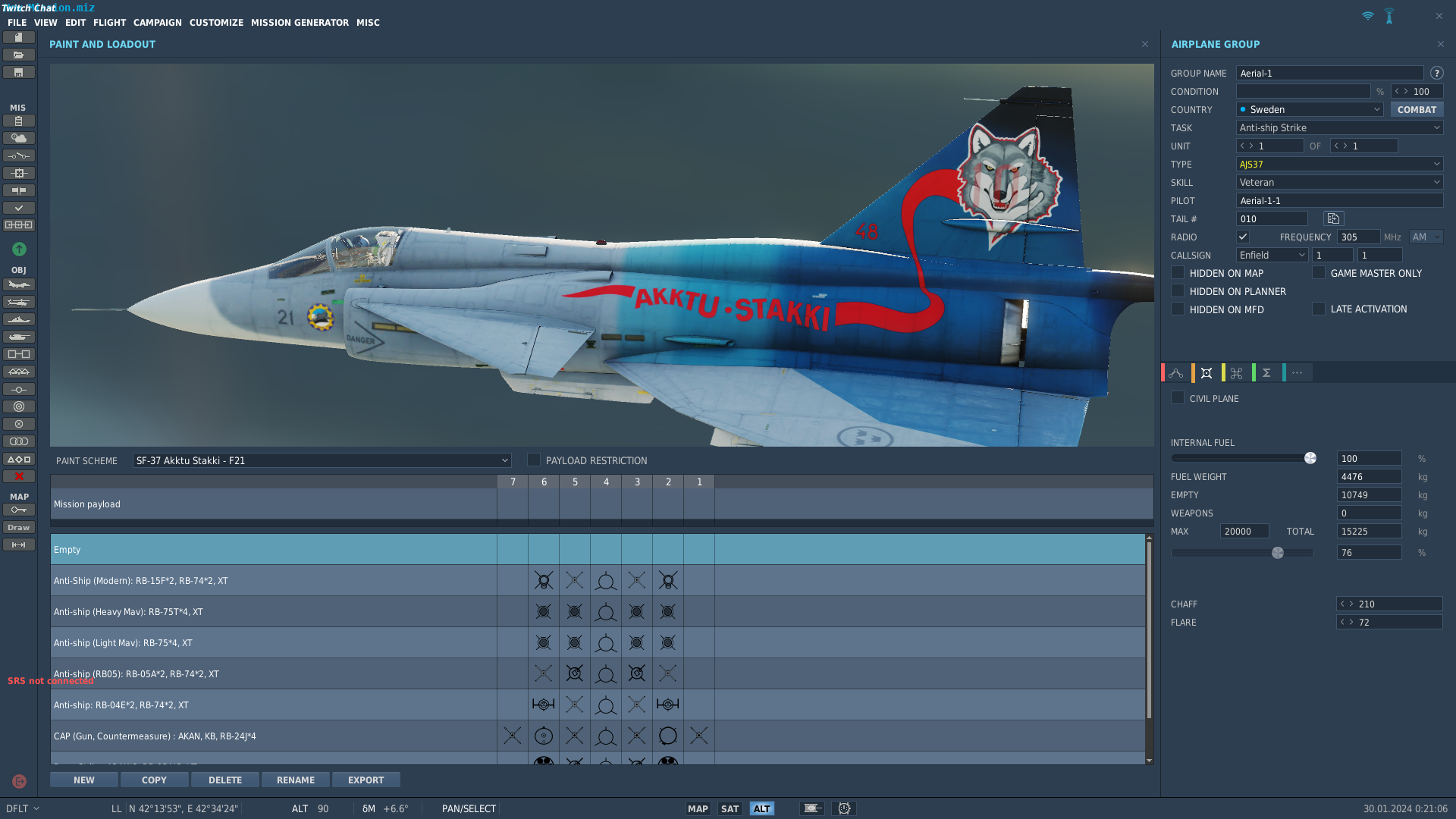This screenshot has width=1456, height=819.
Task: Enable HIDDEN ON MFD checkbox
Action: tap(1178, 309)
